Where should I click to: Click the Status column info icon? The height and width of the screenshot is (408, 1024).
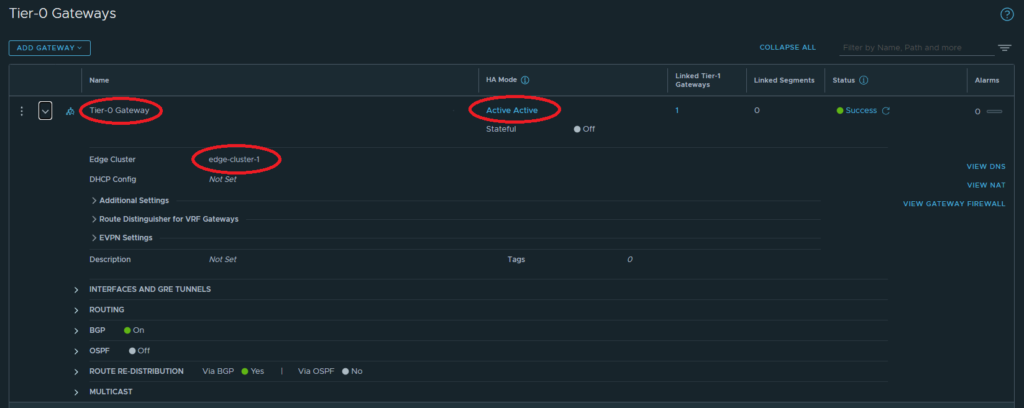863,80
